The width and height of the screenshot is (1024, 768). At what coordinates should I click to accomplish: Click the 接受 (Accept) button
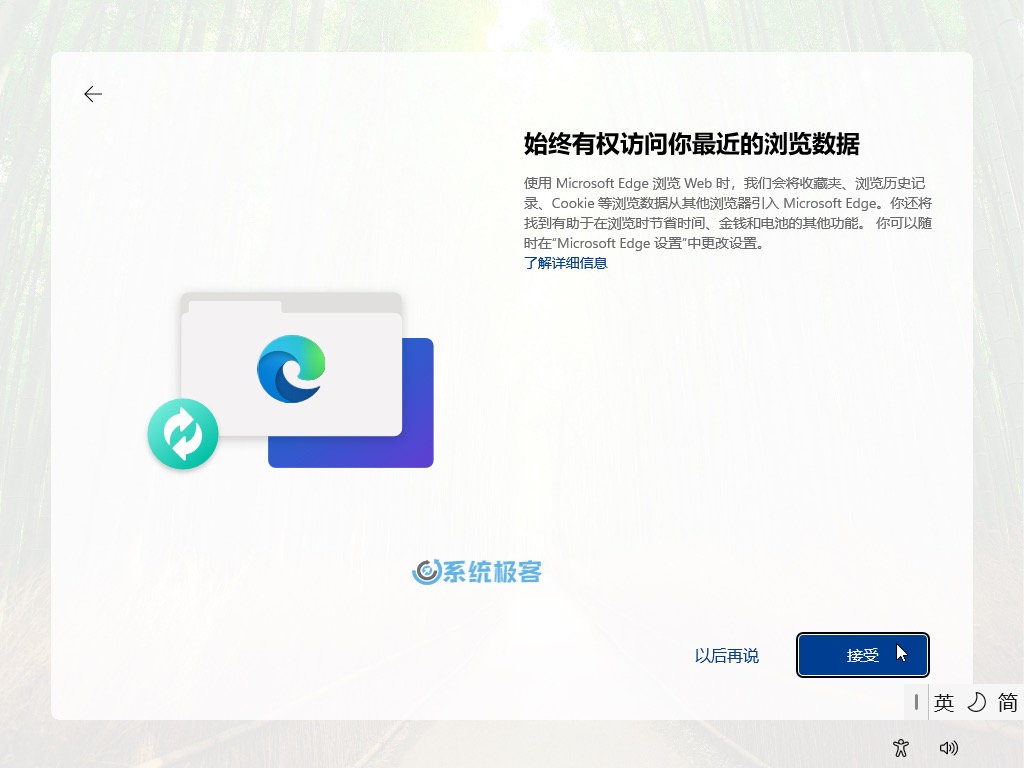tap(863, 655)
